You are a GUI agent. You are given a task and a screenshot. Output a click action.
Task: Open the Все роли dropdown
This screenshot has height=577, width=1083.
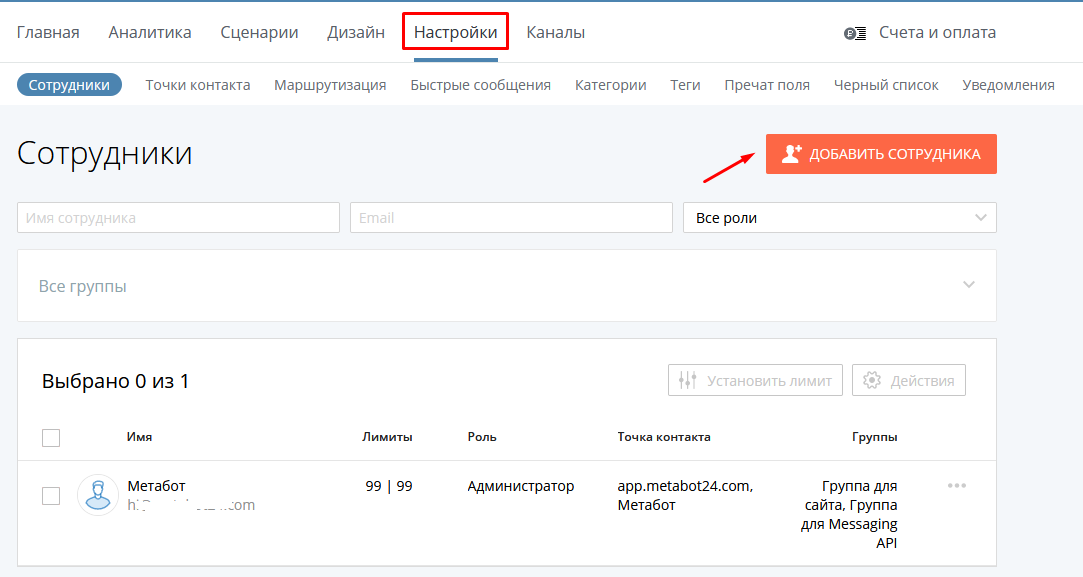coord(840,218)
